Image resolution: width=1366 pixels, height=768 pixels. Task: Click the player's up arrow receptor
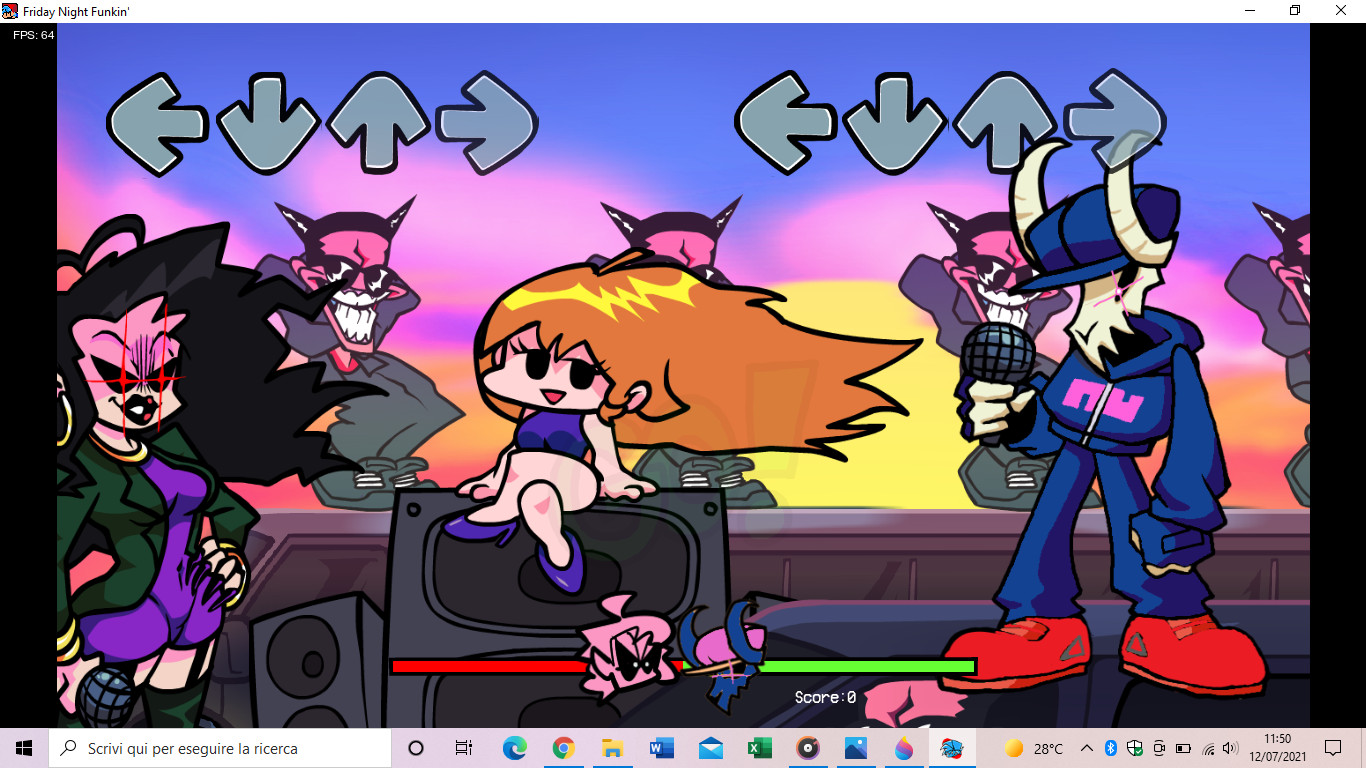tap(1003, 121)
